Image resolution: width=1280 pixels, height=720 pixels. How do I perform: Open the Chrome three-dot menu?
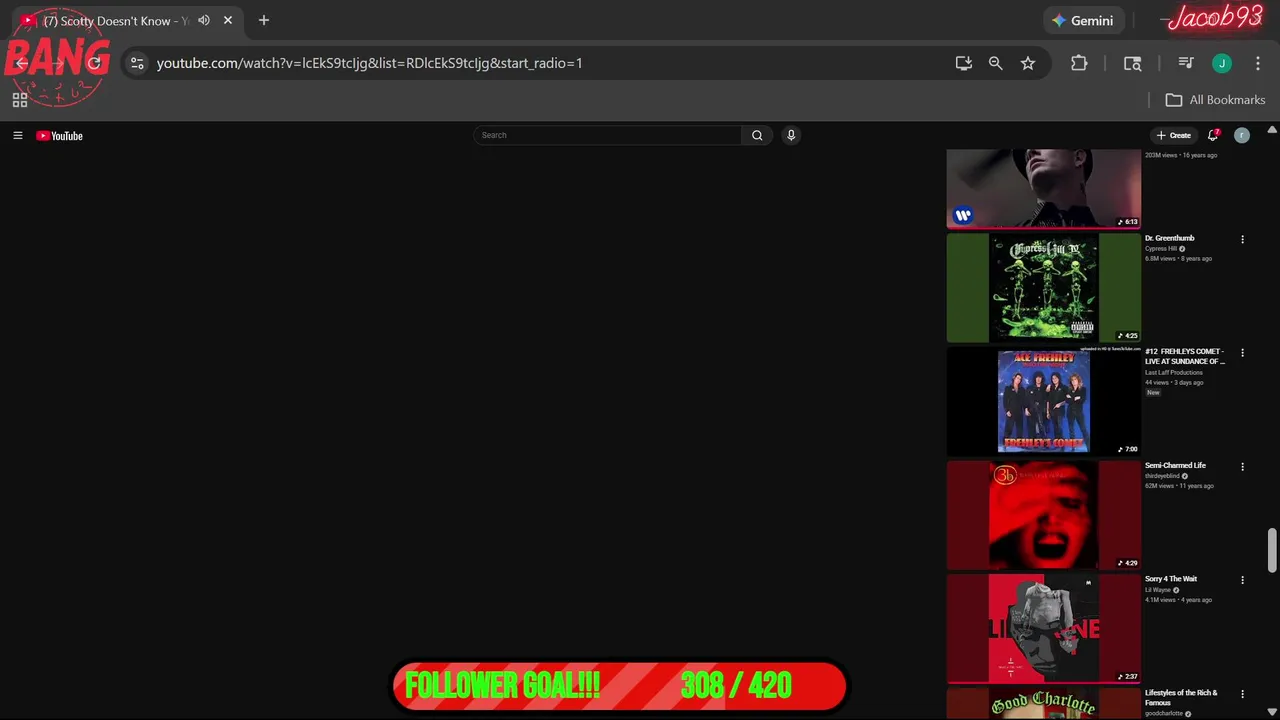pyautogui.click(x=1258, y=63)
